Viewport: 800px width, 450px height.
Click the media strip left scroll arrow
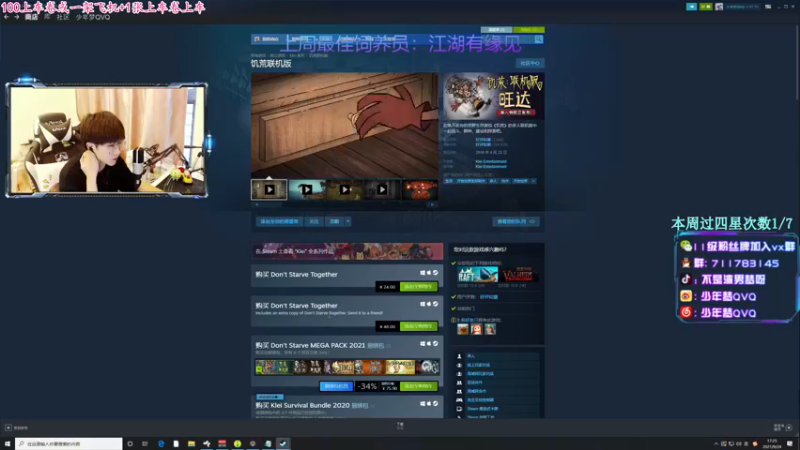tap(257, 205)
